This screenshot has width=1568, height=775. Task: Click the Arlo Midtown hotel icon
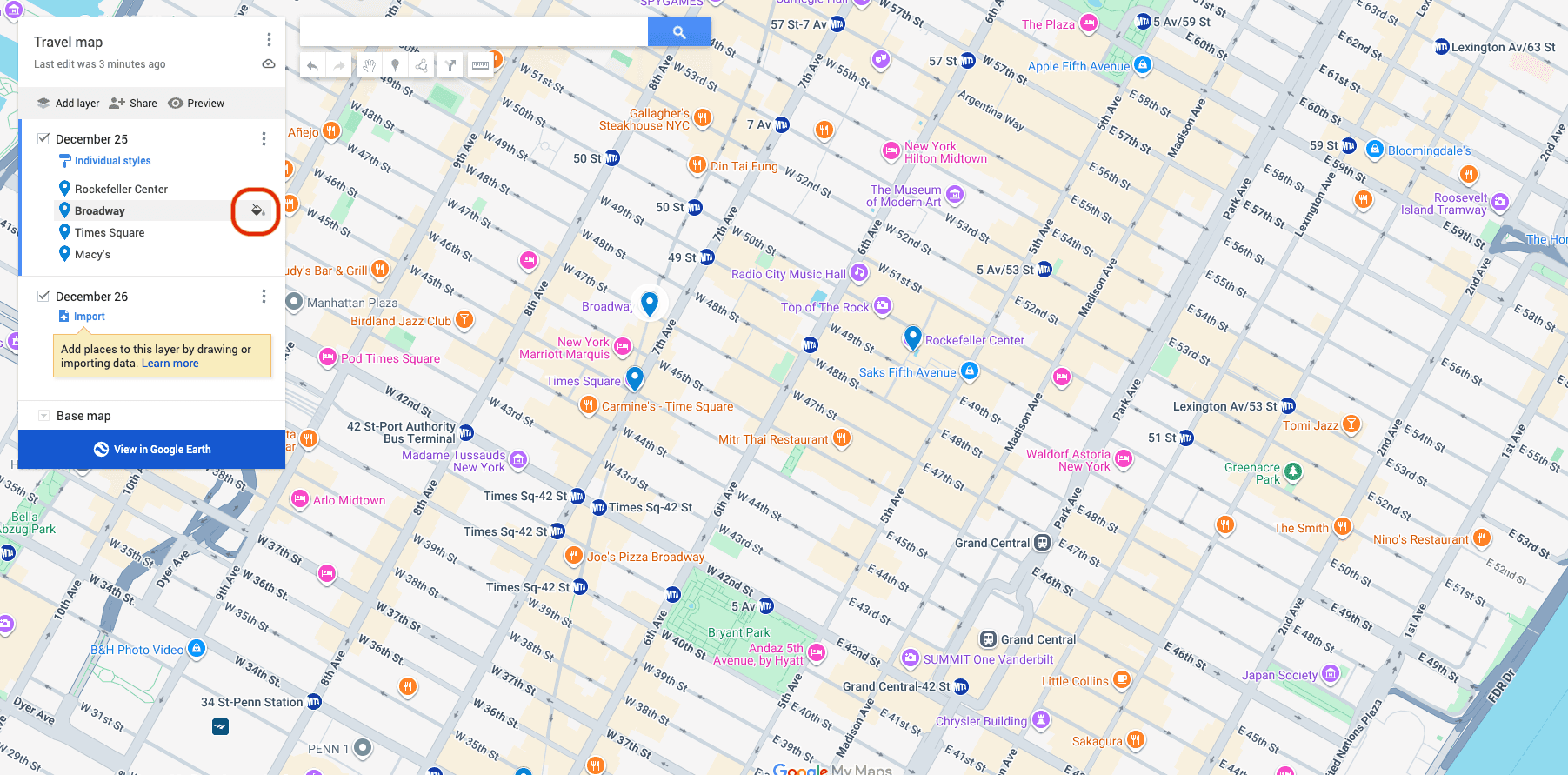300,499
